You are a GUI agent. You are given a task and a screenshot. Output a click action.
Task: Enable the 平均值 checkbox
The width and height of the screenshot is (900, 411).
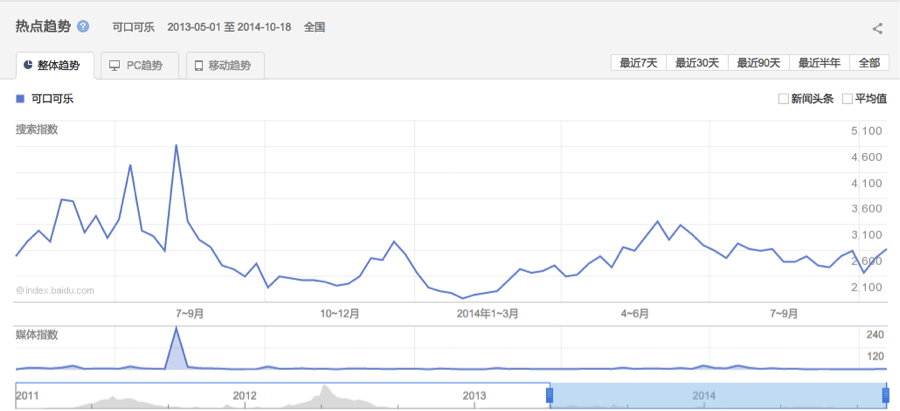(847, 99)
